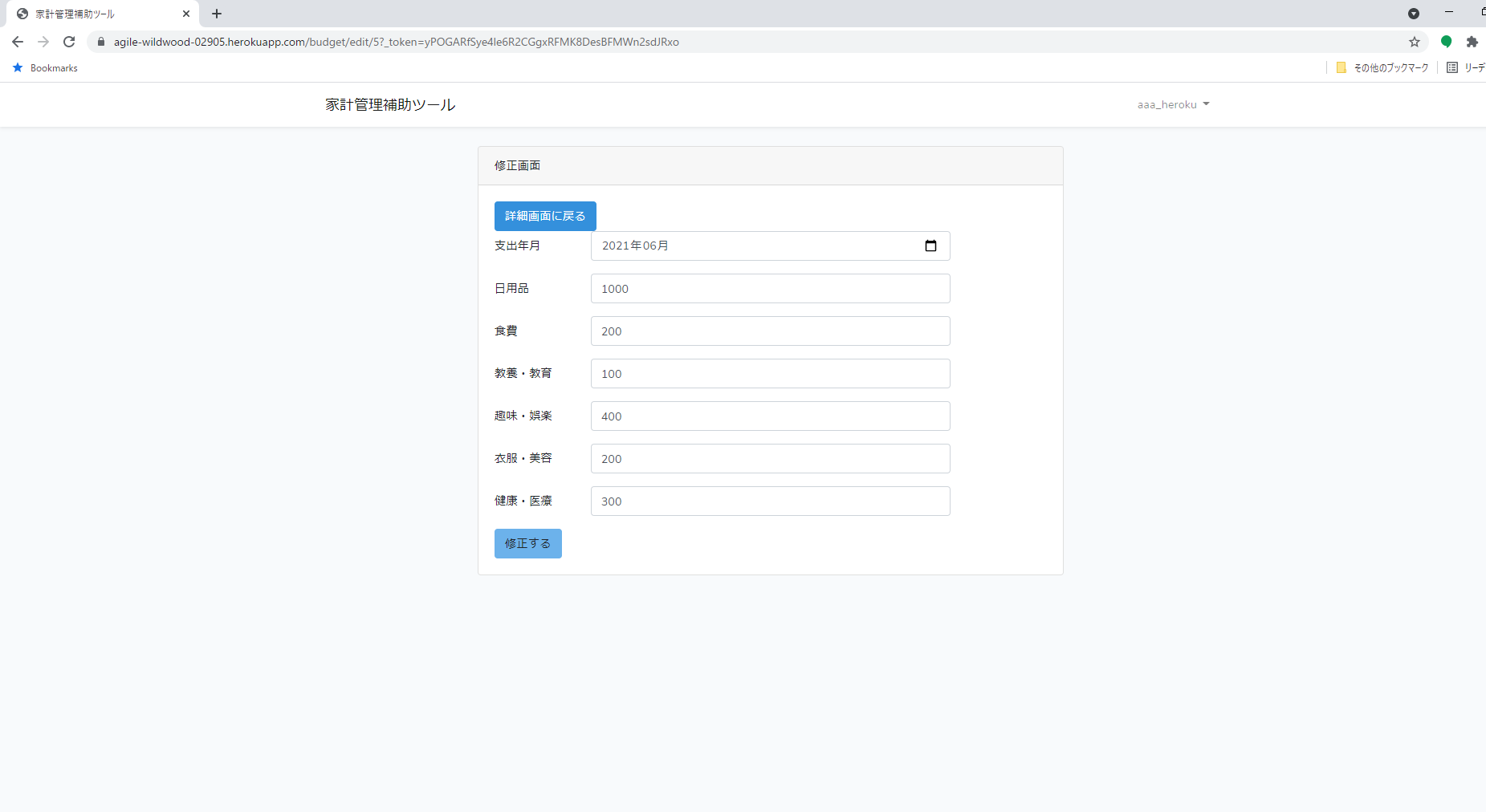The width and height of the screenshot is (1486, 812).
Task: Click the 趣味・娯楽 label
Action: click(x=523, y=416)
